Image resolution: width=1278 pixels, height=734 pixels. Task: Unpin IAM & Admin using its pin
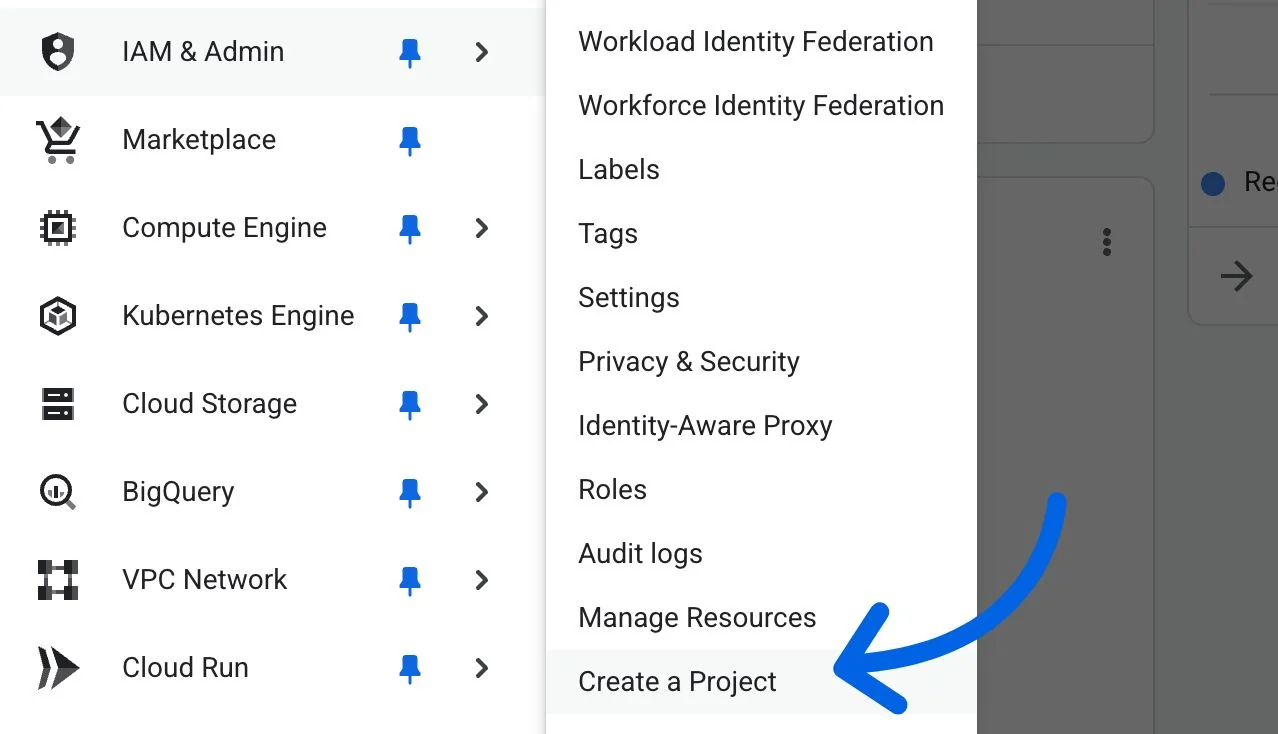pos(409,53)
